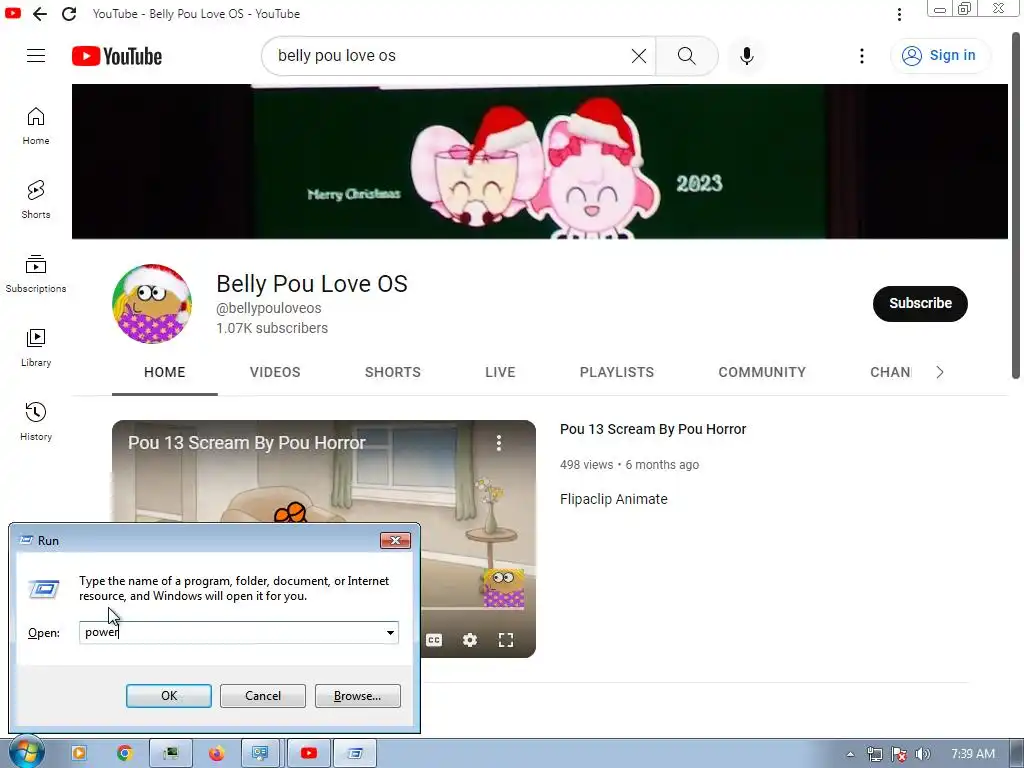Viewport: 1024px width, 768px height.
Task: Open YouTube settings three-dot menu near Sign in
Action: tap(861, 56)
